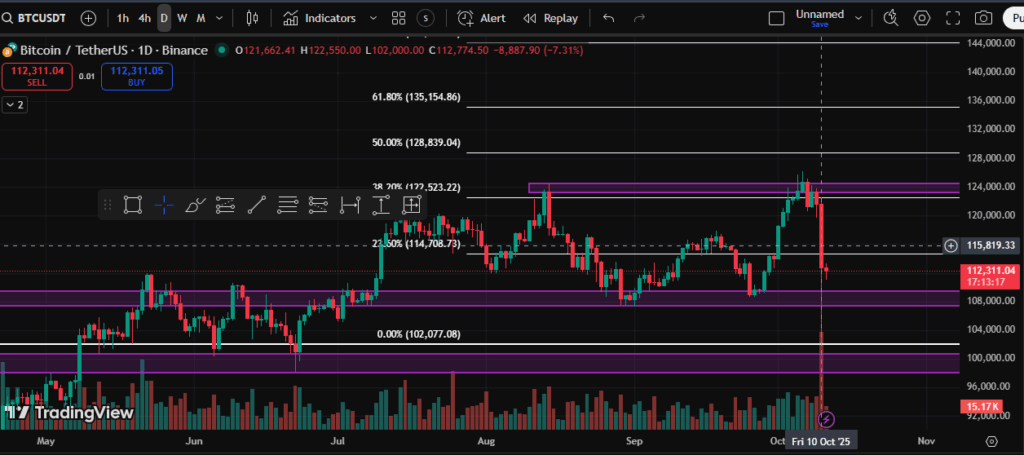Viewport: 1024px width, 455px height.
Task: Open the layout grid templates icon
Action: (x=399, y=18)
